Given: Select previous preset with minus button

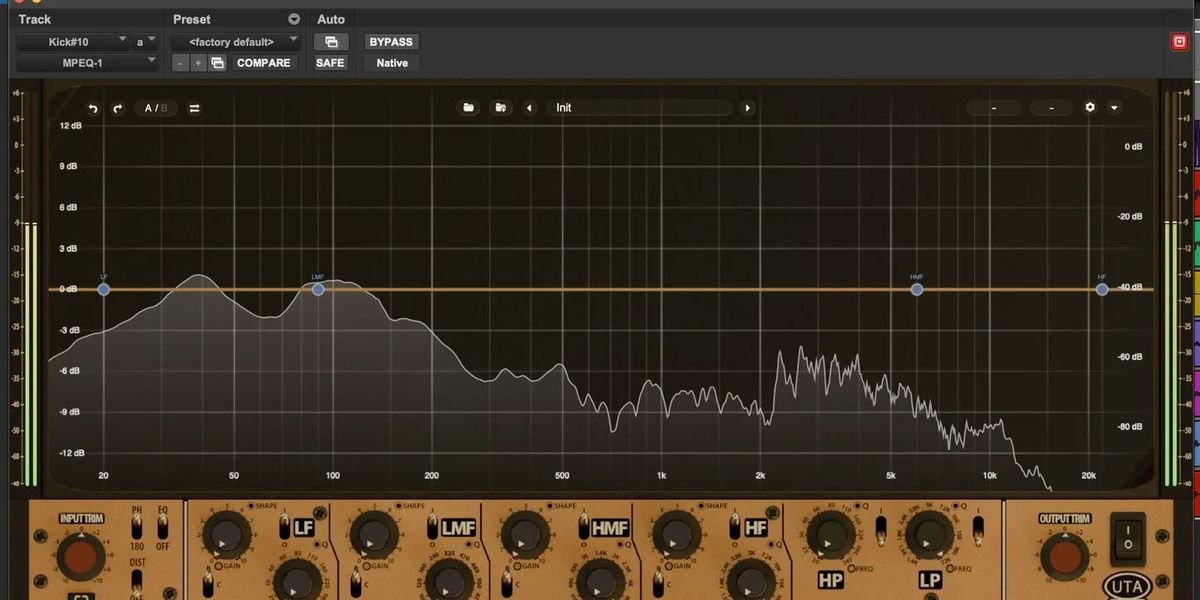Looking at the screenshot, I should point(179,63).
